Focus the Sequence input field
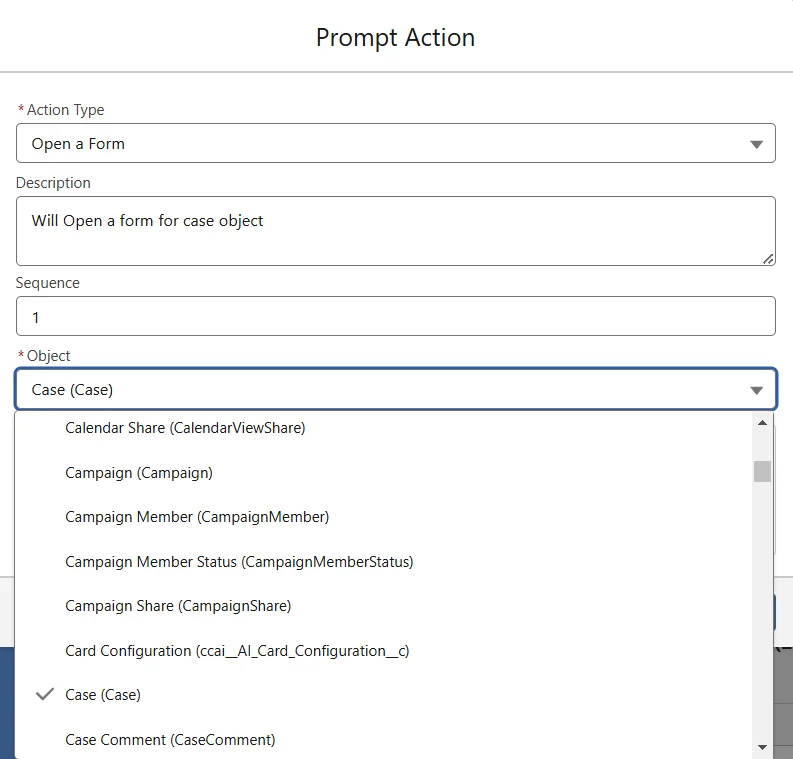Image resolution: width=793 pixels, height=759 pixels. tap(395, 317)
